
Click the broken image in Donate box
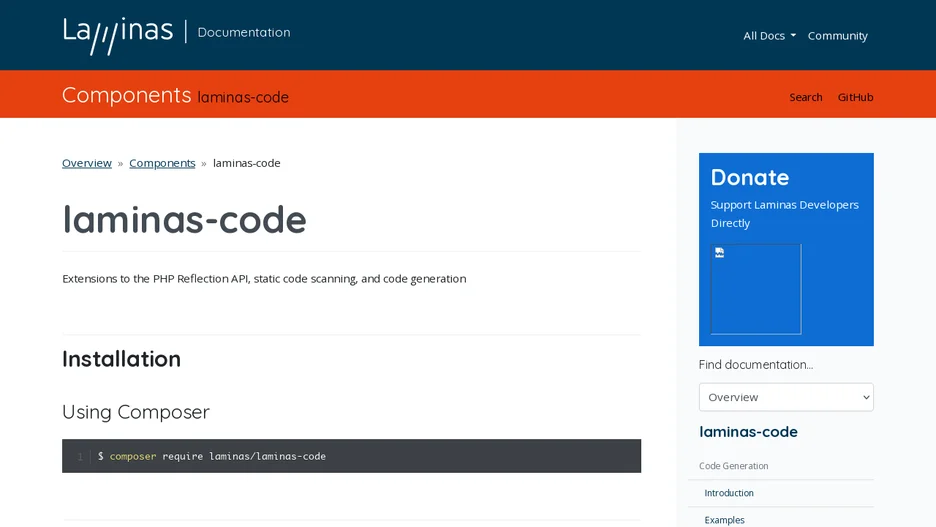click(756, 289)
